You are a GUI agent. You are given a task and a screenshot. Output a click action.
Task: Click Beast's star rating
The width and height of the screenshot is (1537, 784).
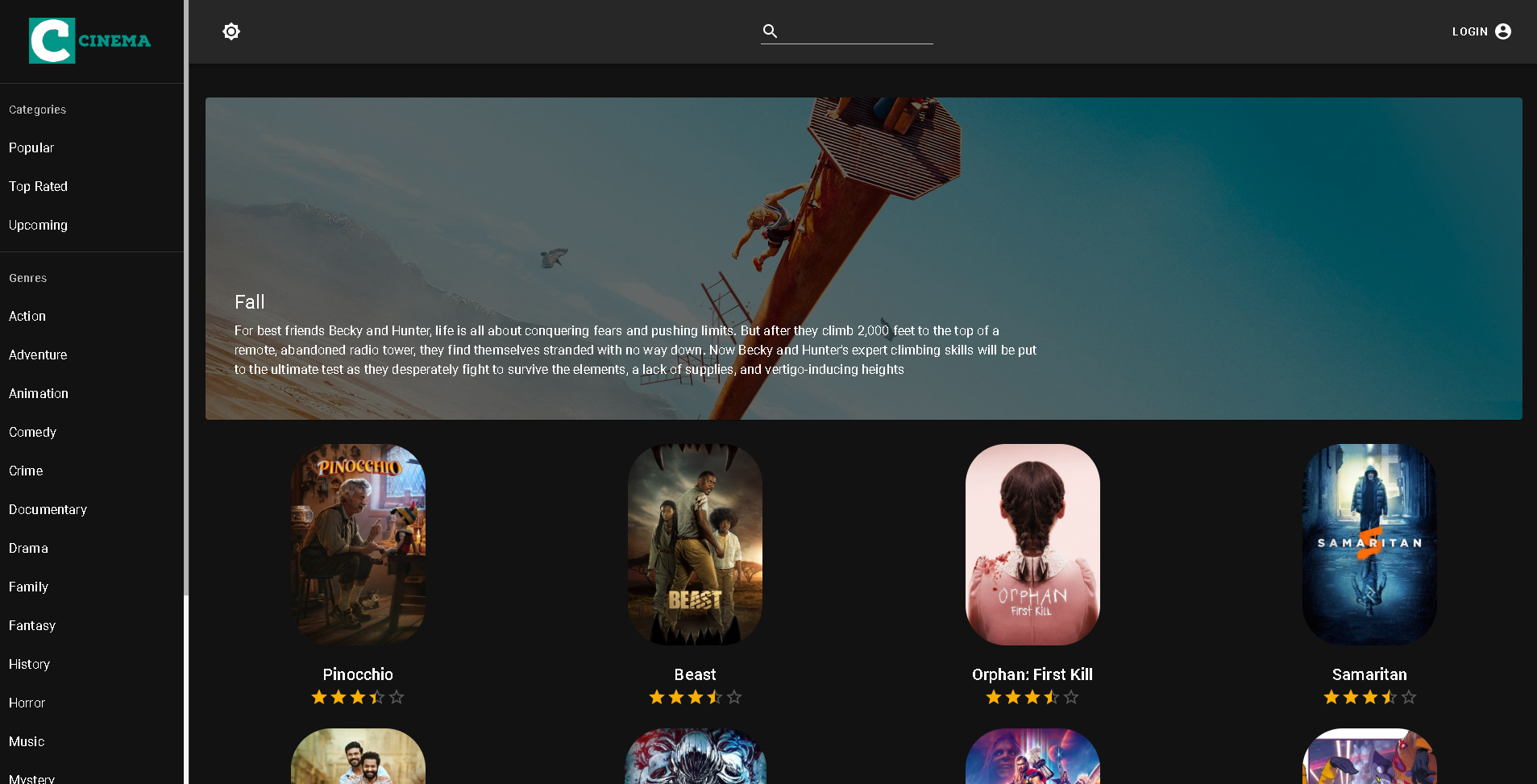click(x=695, y=697)
